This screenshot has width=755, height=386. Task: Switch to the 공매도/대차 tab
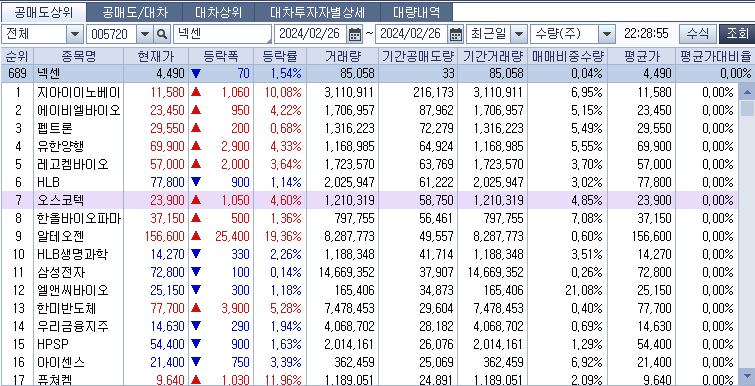(136, 12)
